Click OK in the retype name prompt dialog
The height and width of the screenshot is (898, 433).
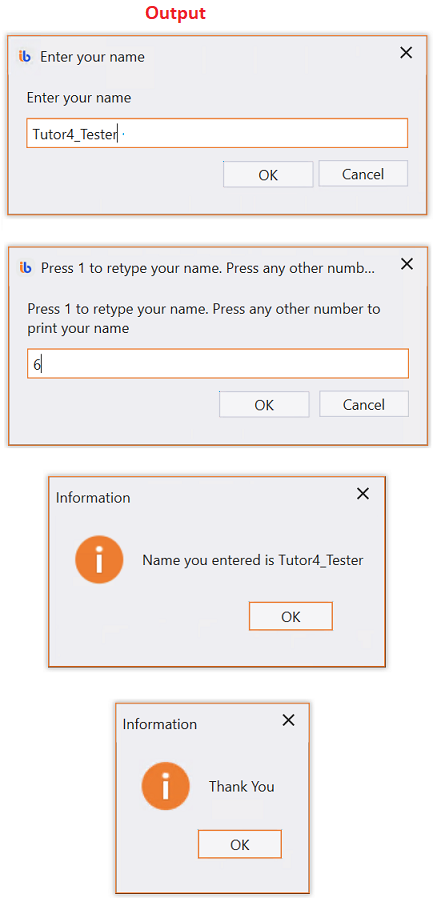(264, 404)
